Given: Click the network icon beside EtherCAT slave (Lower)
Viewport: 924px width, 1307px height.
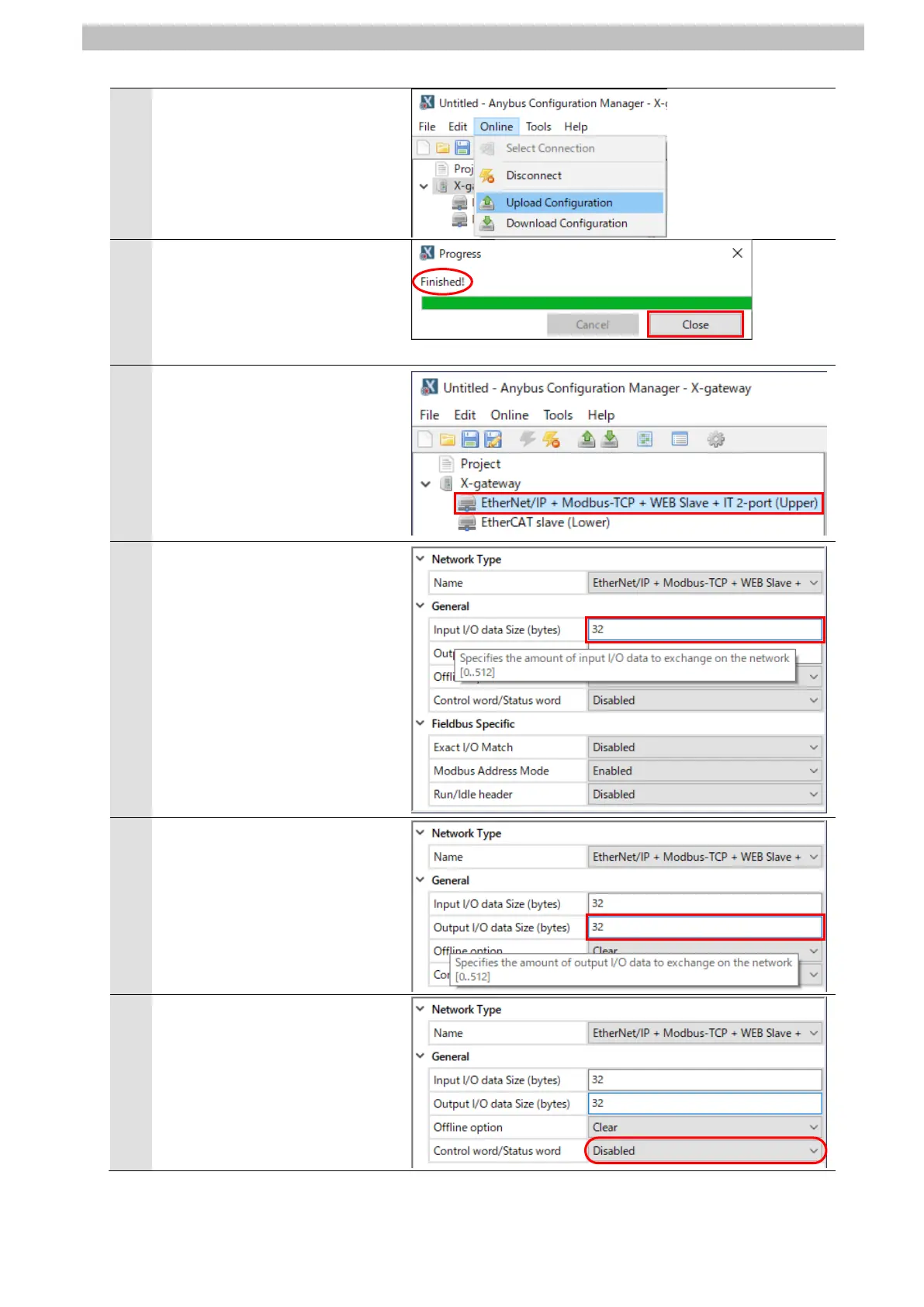Looking at the screenshot, I should point(466,523).
